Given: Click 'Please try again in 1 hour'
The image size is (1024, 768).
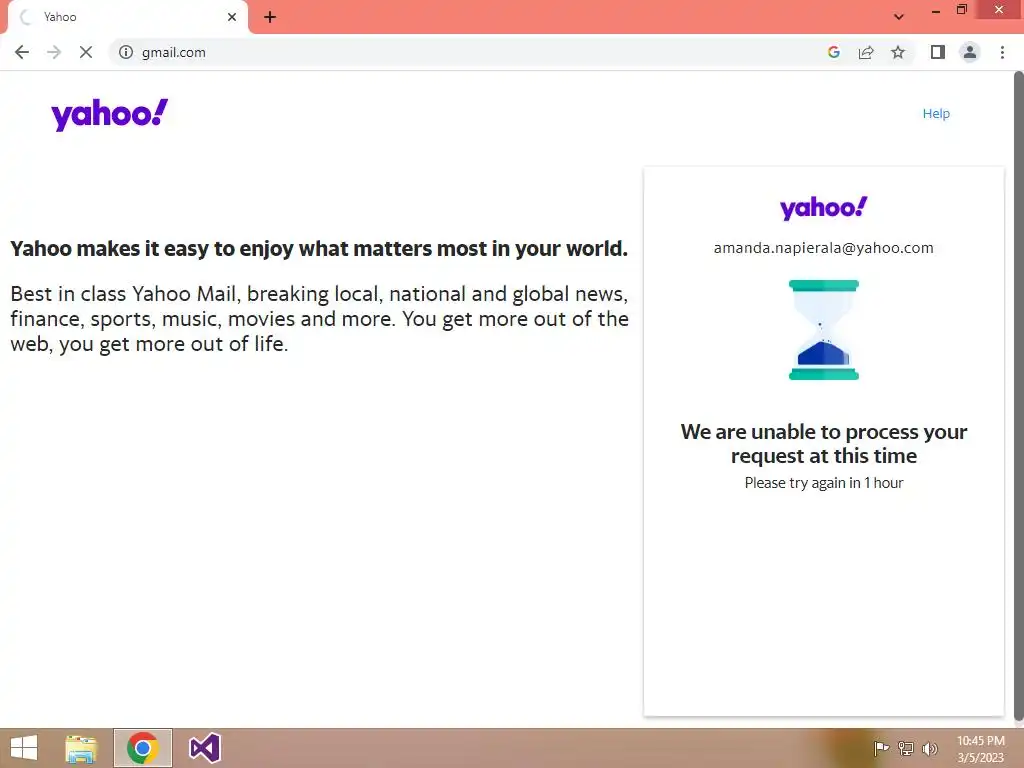Looking at the screenshot, I should tap(824, 483).
